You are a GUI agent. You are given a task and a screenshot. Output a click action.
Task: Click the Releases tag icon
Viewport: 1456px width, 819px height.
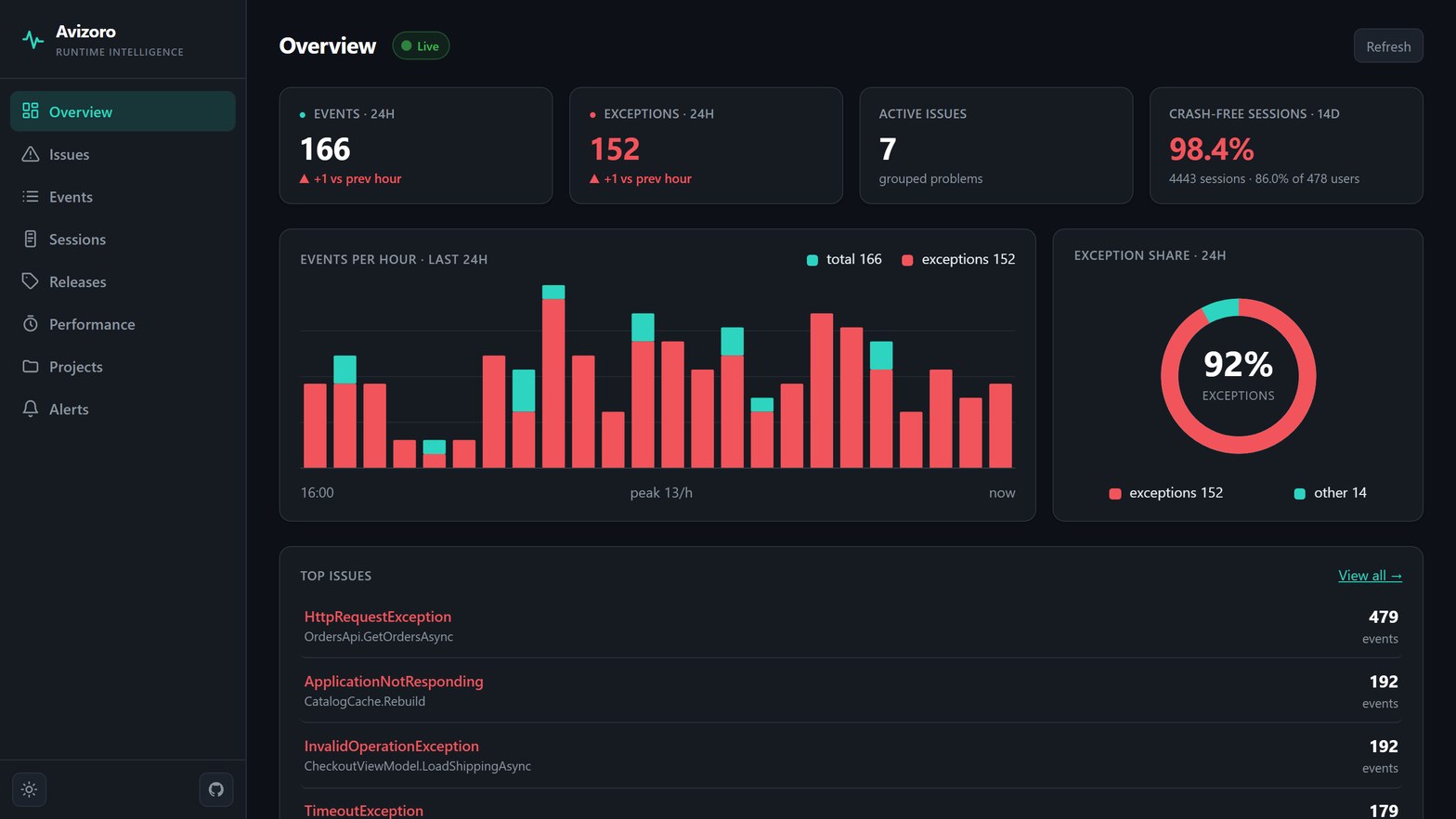[31, 281]
